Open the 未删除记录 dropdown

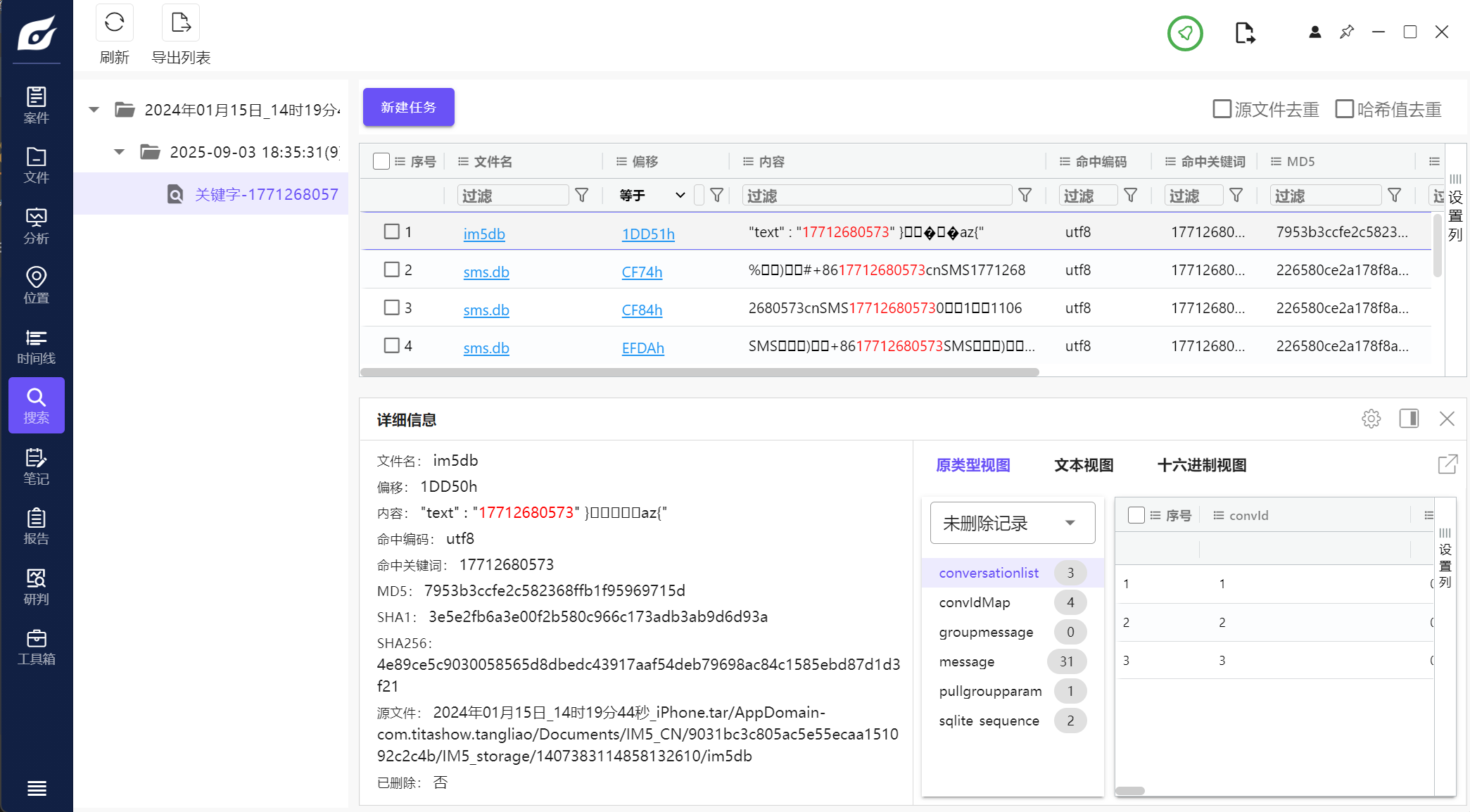(x=1012, y=523)
